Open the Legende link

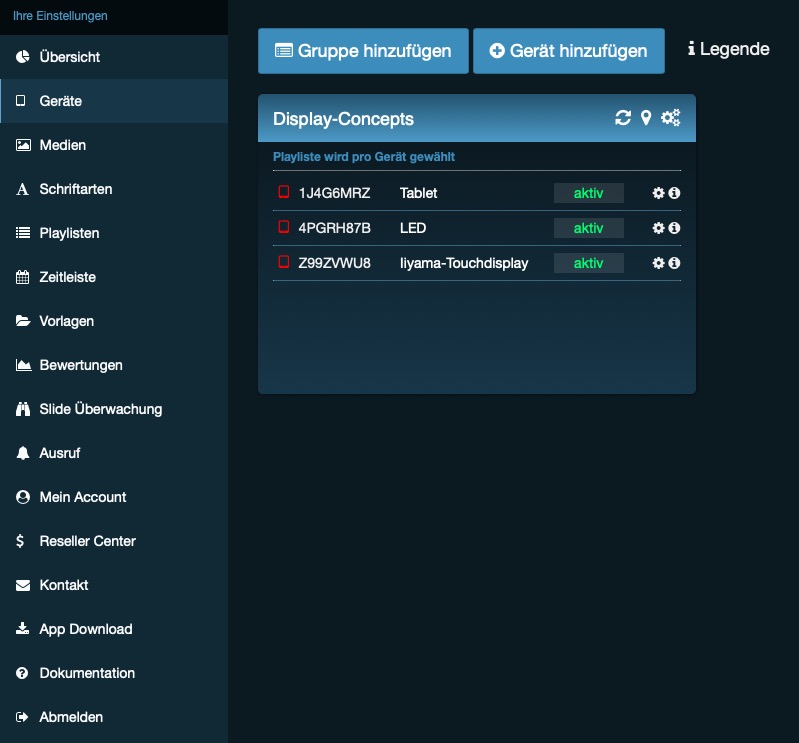click(x=729, y=49)
